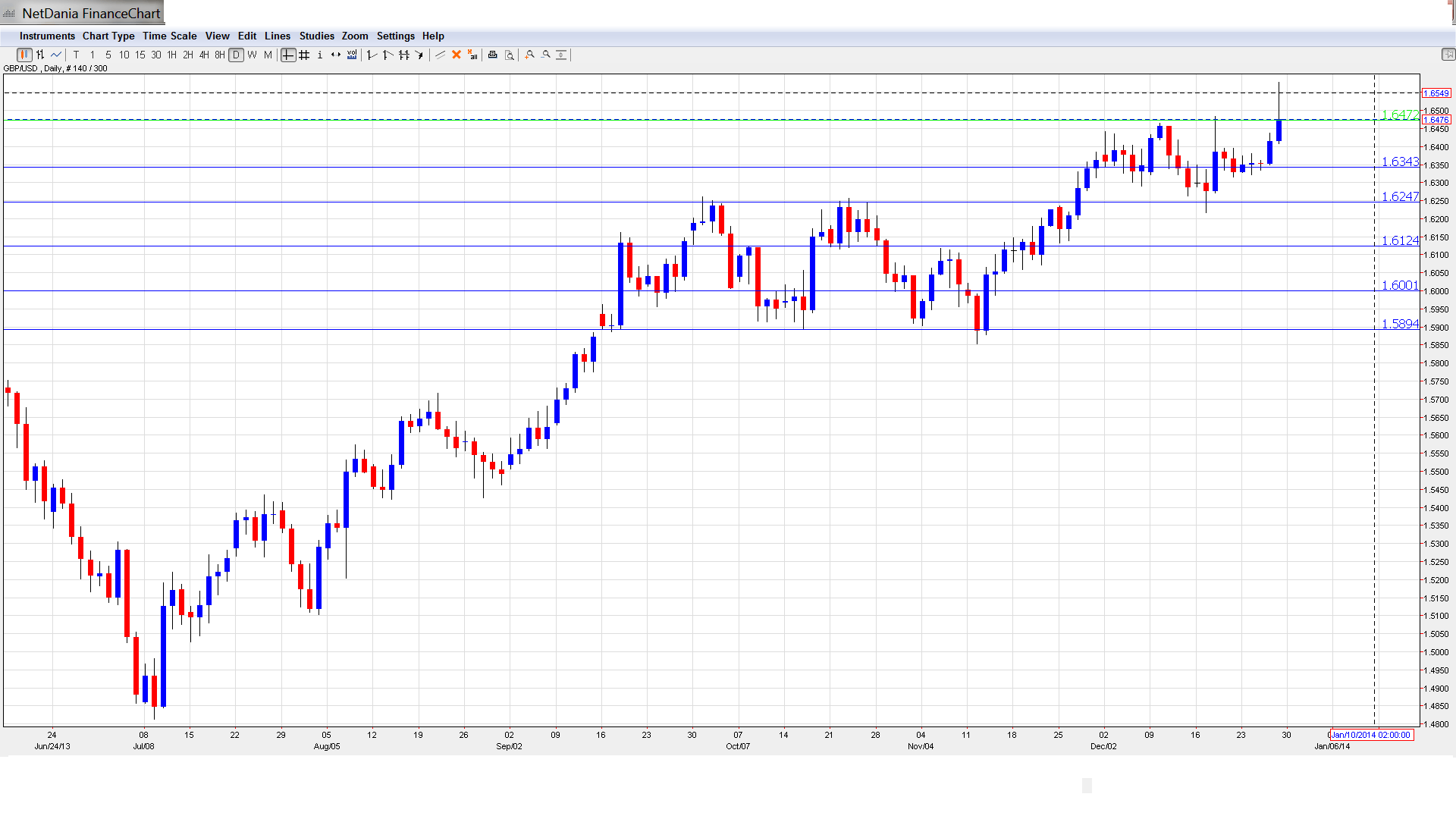Select the 4H time scale button
The width and height of the screenshot is (1456, 819).
point(204,55)
